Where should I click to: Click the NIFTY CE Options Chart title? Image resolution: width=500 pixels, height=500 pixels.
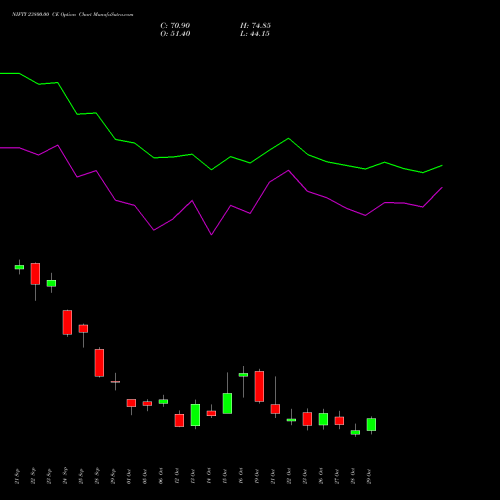[73, 15]
